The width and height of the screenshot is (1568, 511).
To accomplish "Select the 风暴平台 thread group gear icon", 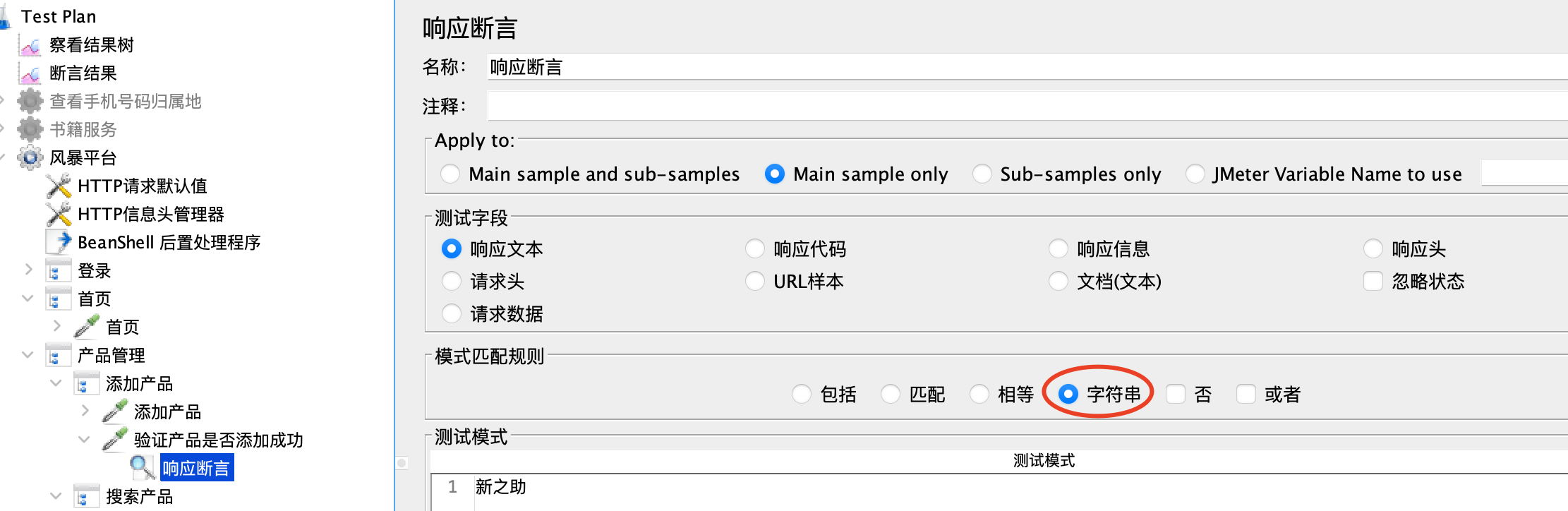I will pyautogui.click(x=30, y=157).
